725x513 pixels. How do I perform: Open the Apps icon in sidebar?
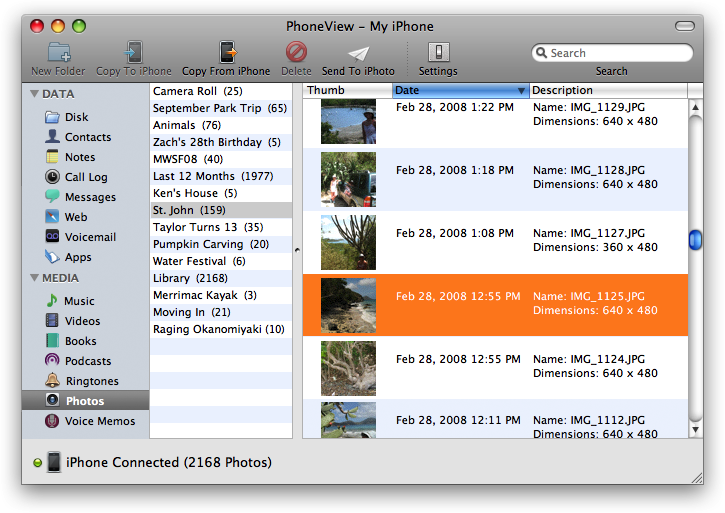tap(52, 256)
